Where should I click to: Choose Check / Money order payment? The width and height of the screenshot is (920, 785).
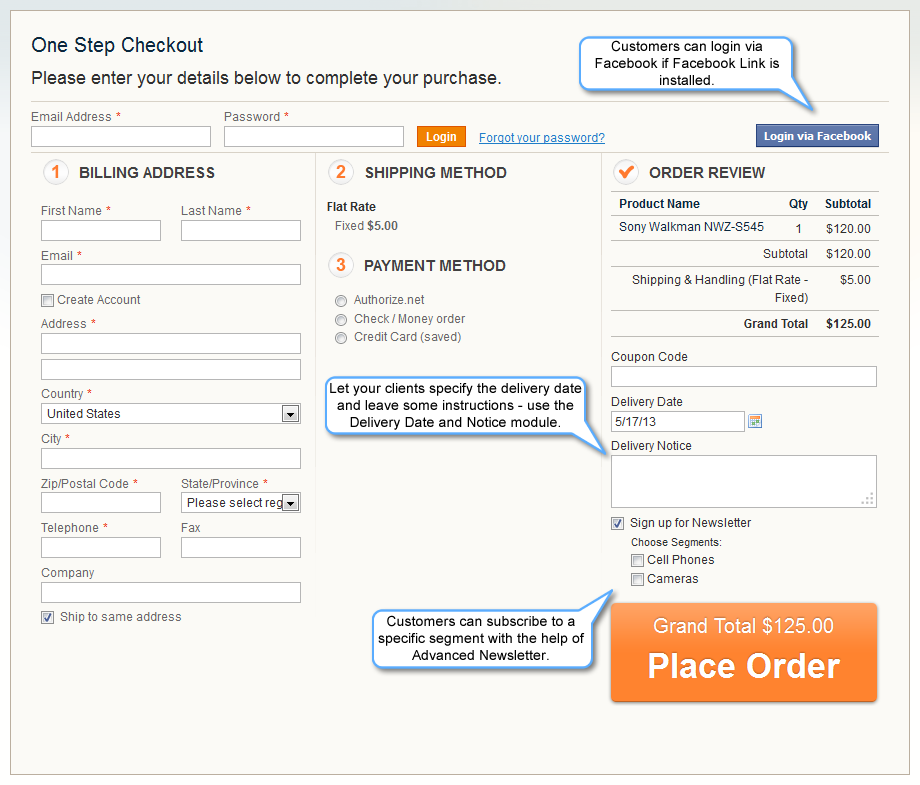[341, 319]
